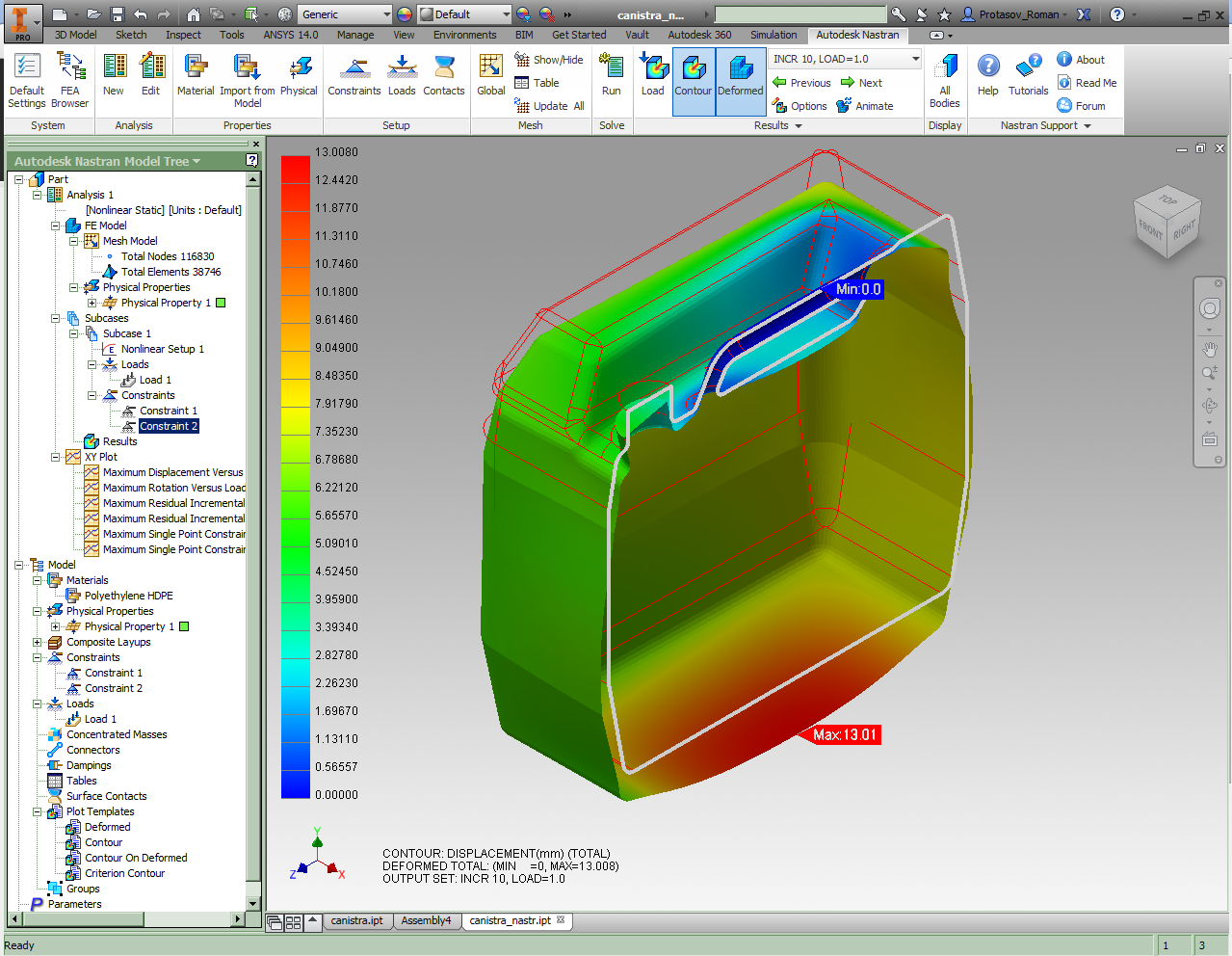This screenshot has width=1232, height=956.
Task: Select Load 1 under Subcase 1
Action: coord(154,380)
